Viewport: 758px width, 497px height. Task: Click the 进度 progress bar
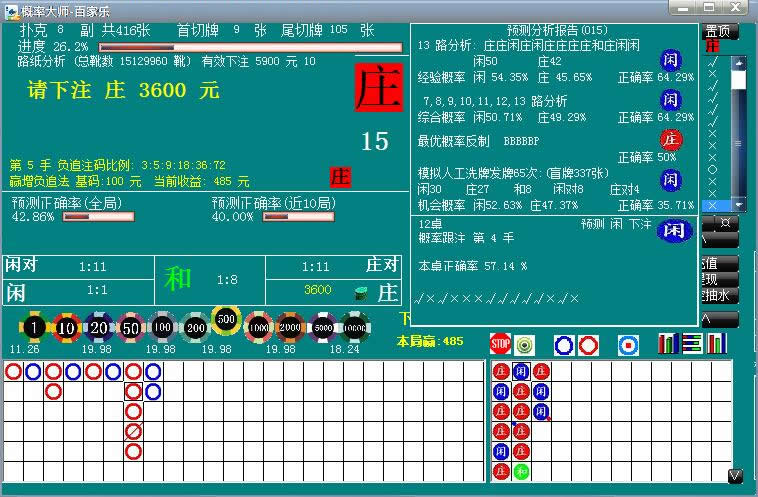pyautogui.click(x=250, y=47)
